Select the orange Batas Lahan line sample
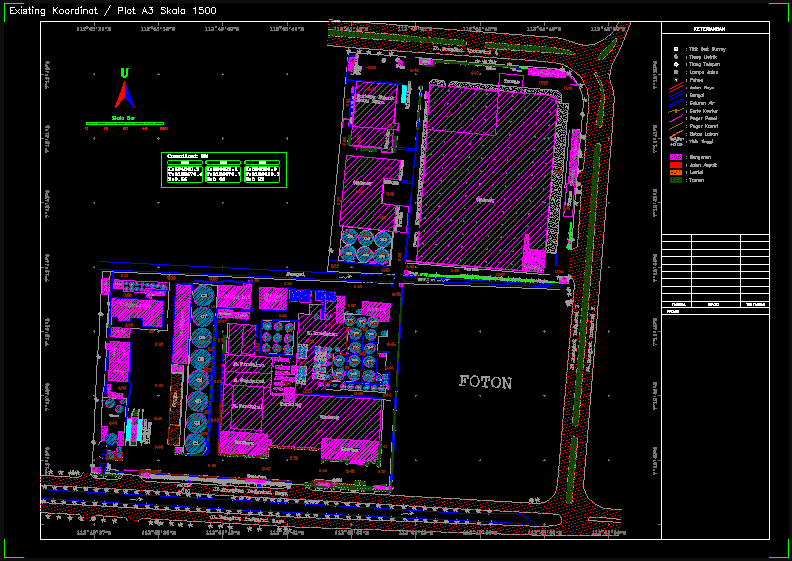Image resolution: width=792 pixels, height=561 pixels. [676, 134]
